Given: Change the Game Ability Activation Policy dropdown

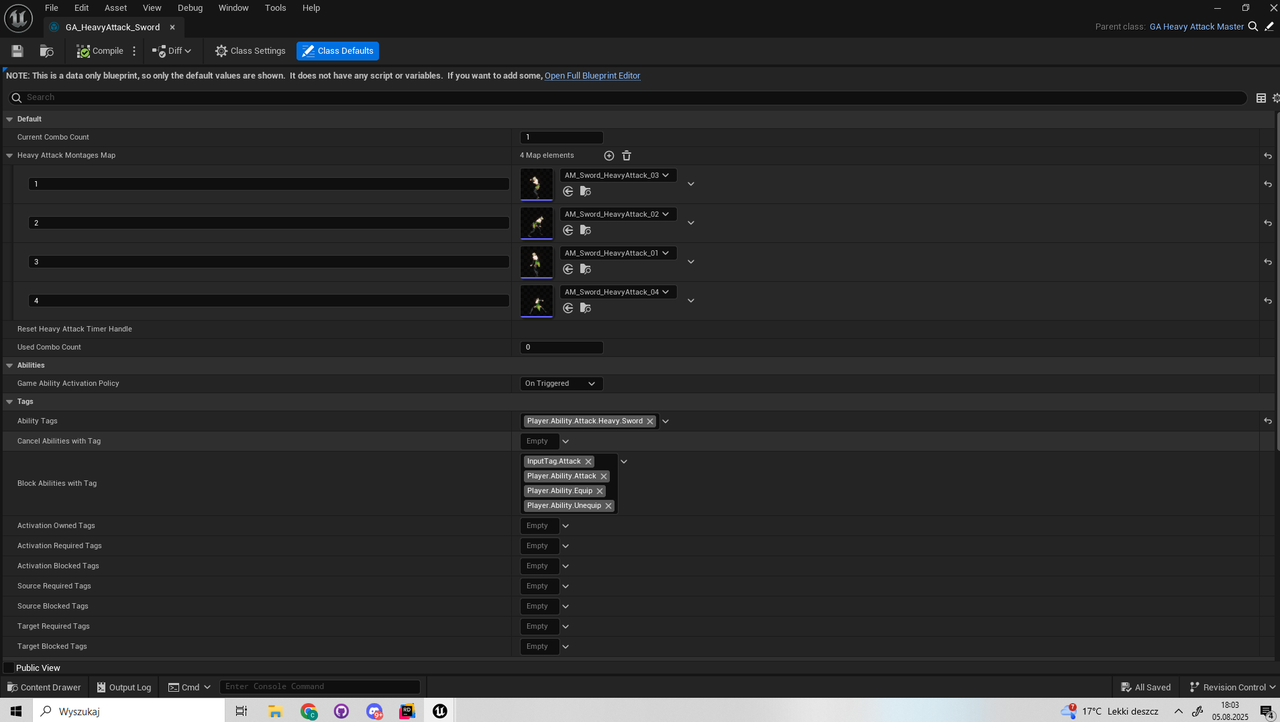Looking at the screenshot, I should point(560,383).
